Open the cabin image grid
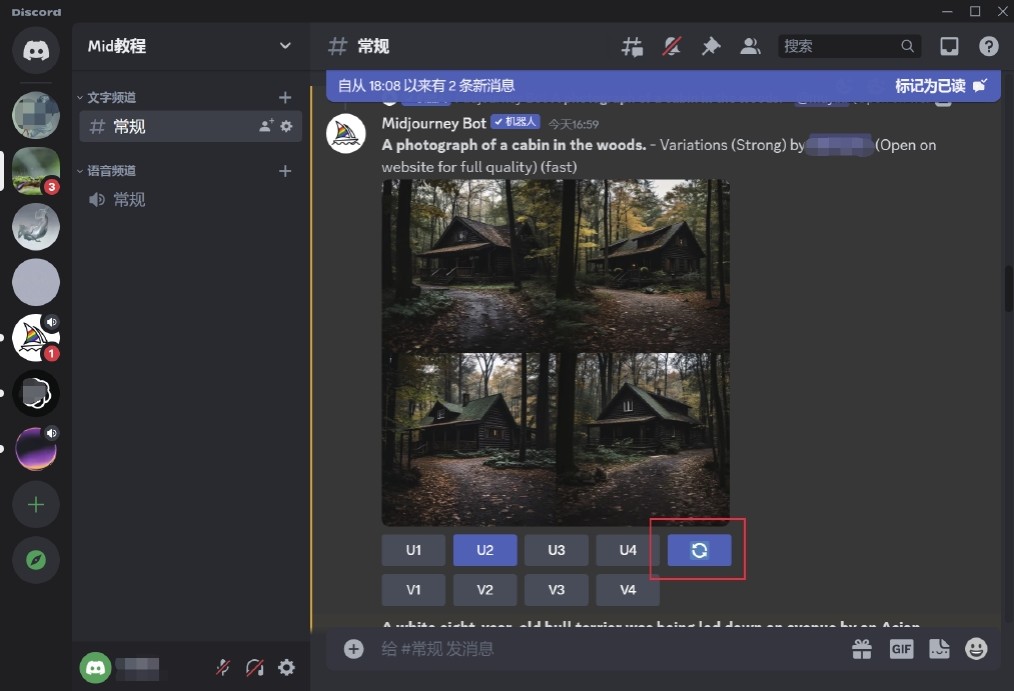 point(556,353)
